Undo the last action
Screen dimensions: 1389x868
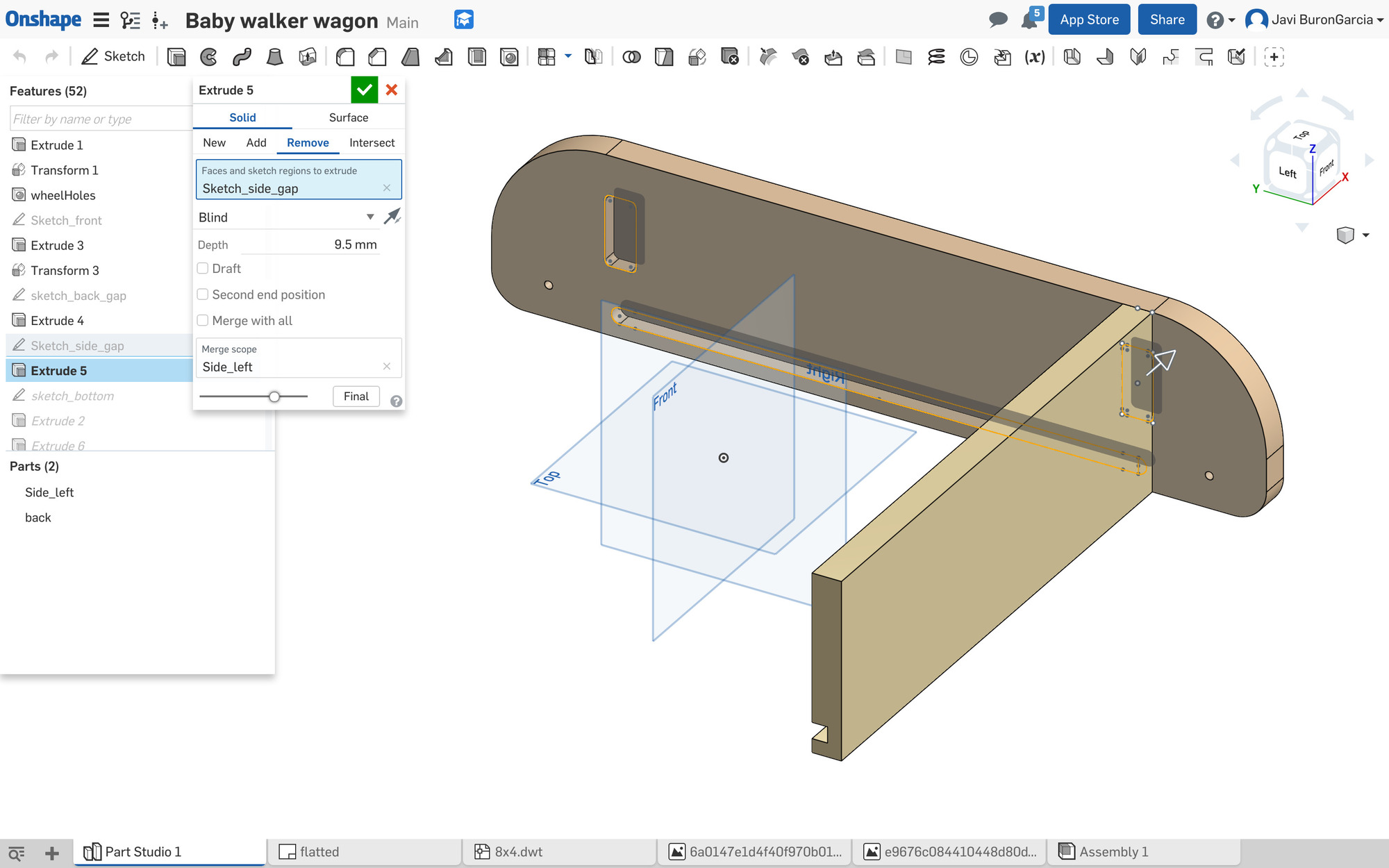pos(20,57)
